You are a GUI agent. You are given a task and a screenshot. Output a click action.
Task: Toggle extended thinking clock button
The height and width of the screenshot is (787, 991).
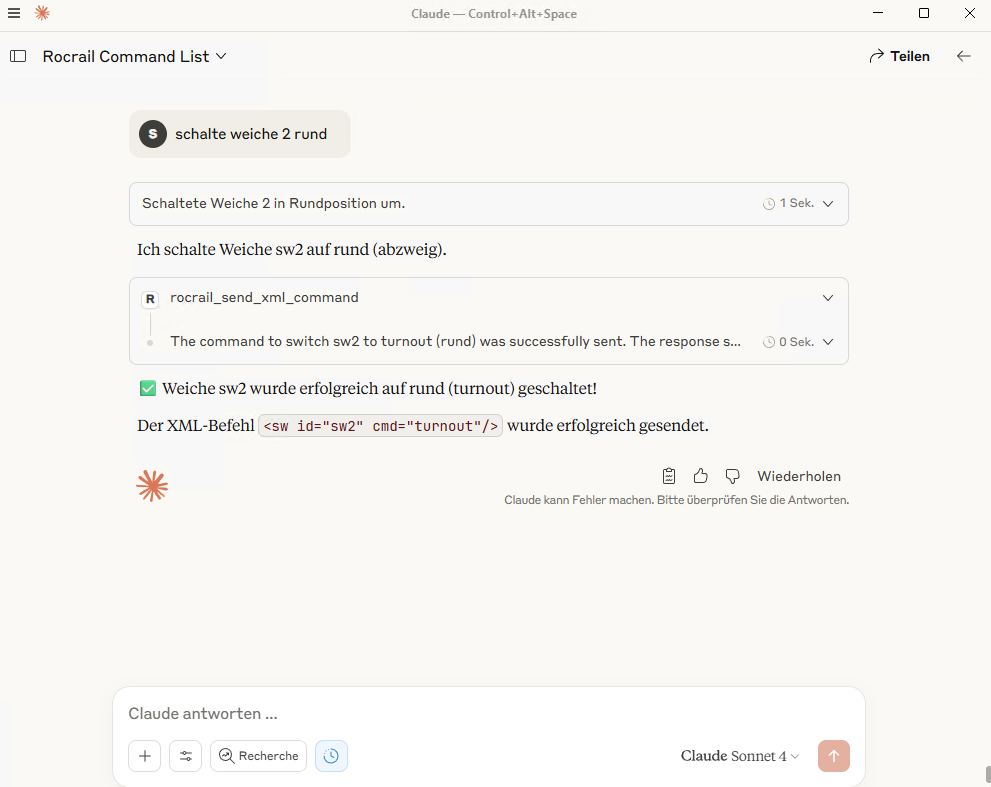pos(331,756)
